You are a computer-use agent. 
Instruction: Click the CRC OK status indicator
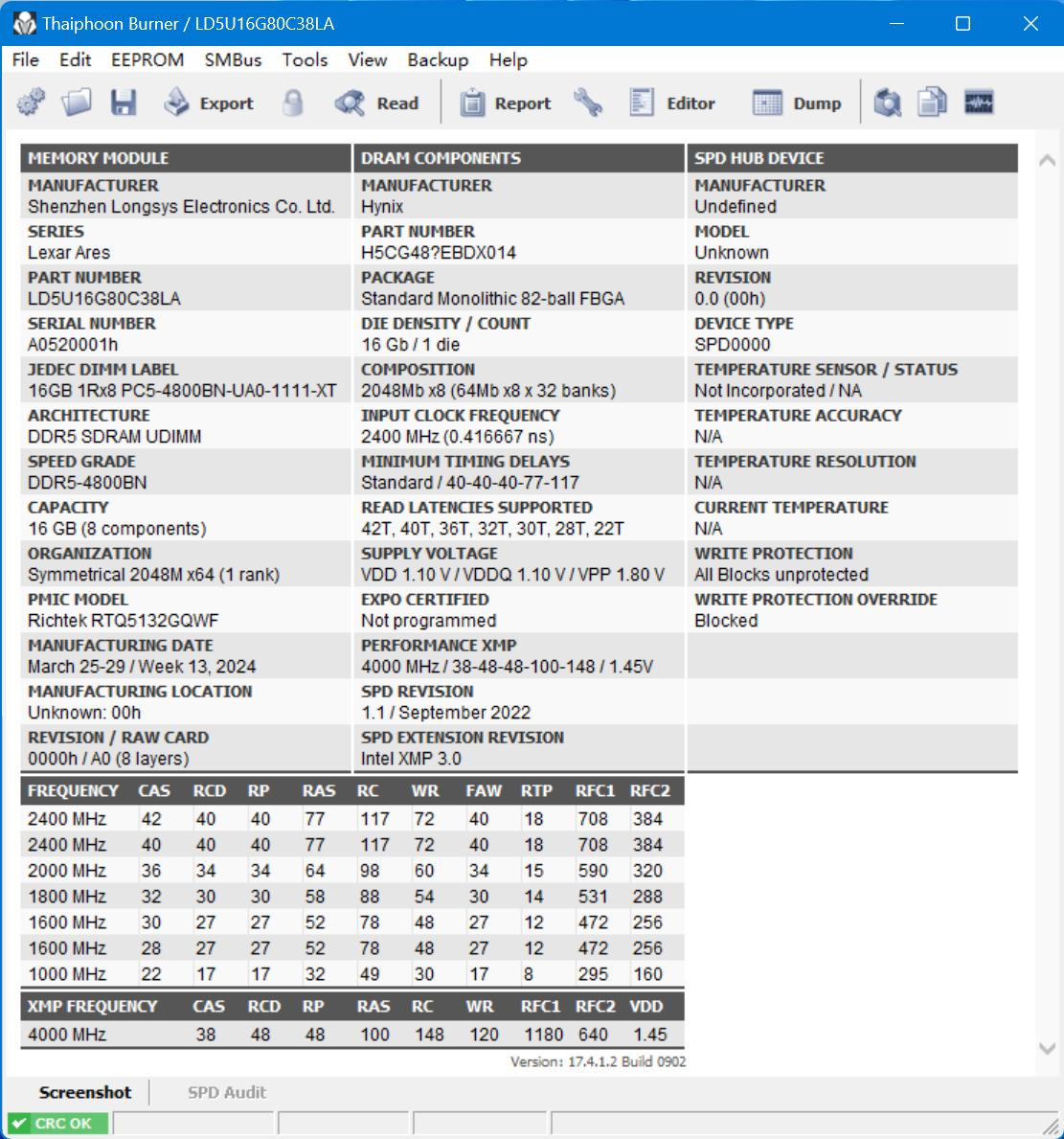point(57,1124)
